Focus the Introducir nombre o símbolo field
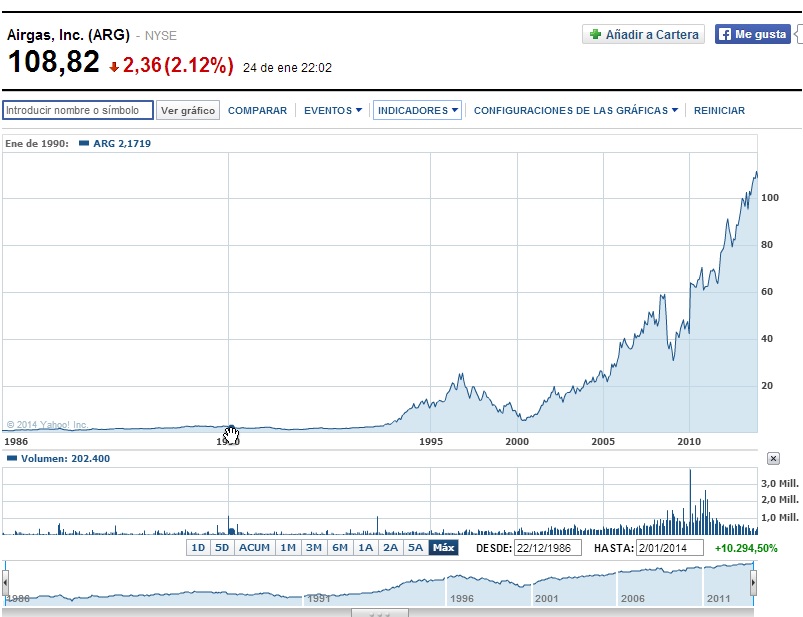The image size is (803, 617). coord(78,110)
